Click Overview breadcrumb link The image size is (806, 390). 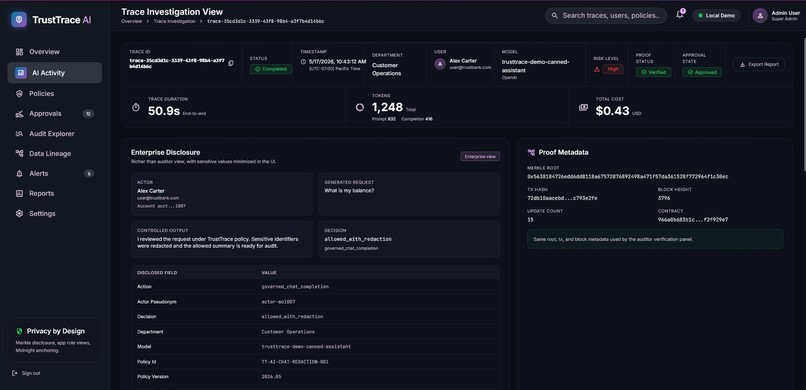(x=131, y=22)
